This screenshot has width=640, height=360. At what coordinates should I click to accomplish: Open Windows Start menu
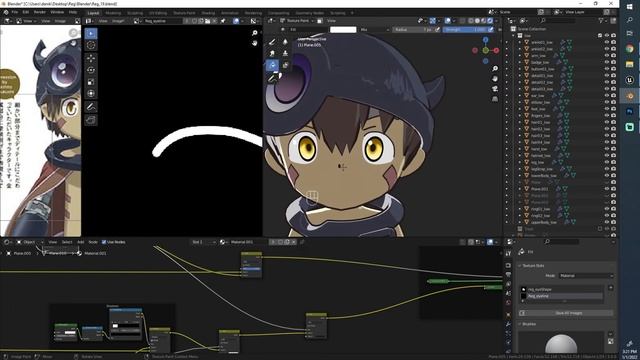click(x=630, y=7)
